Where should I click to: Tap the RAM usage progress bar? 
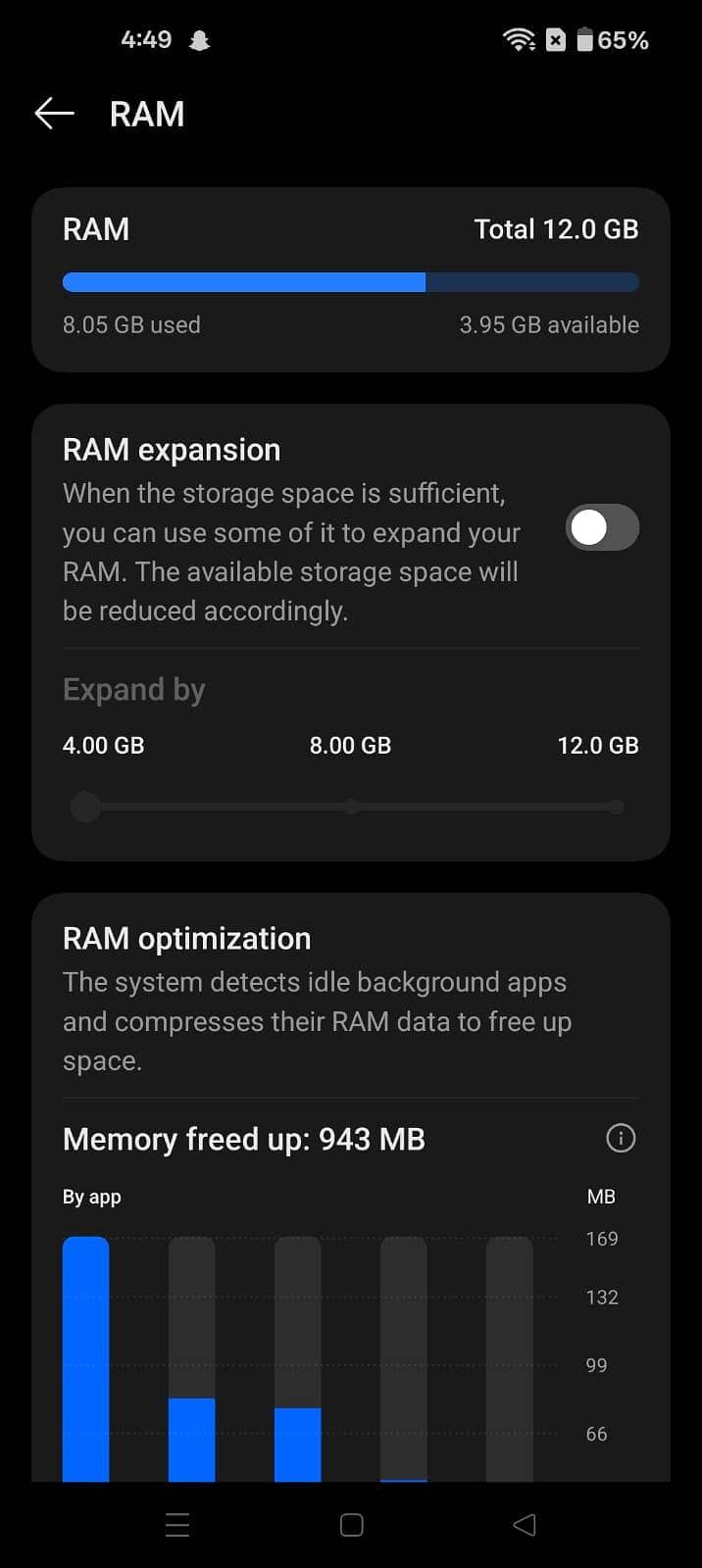pos(351,283)
